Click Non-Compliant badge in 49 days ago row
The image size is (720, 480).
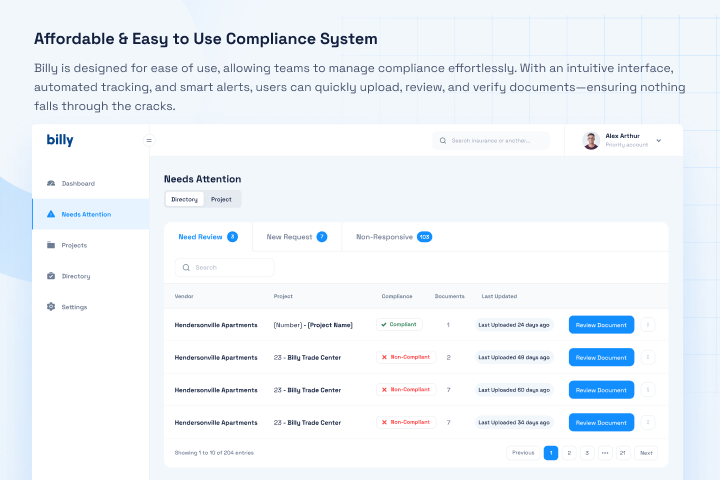tap(406, 357)
